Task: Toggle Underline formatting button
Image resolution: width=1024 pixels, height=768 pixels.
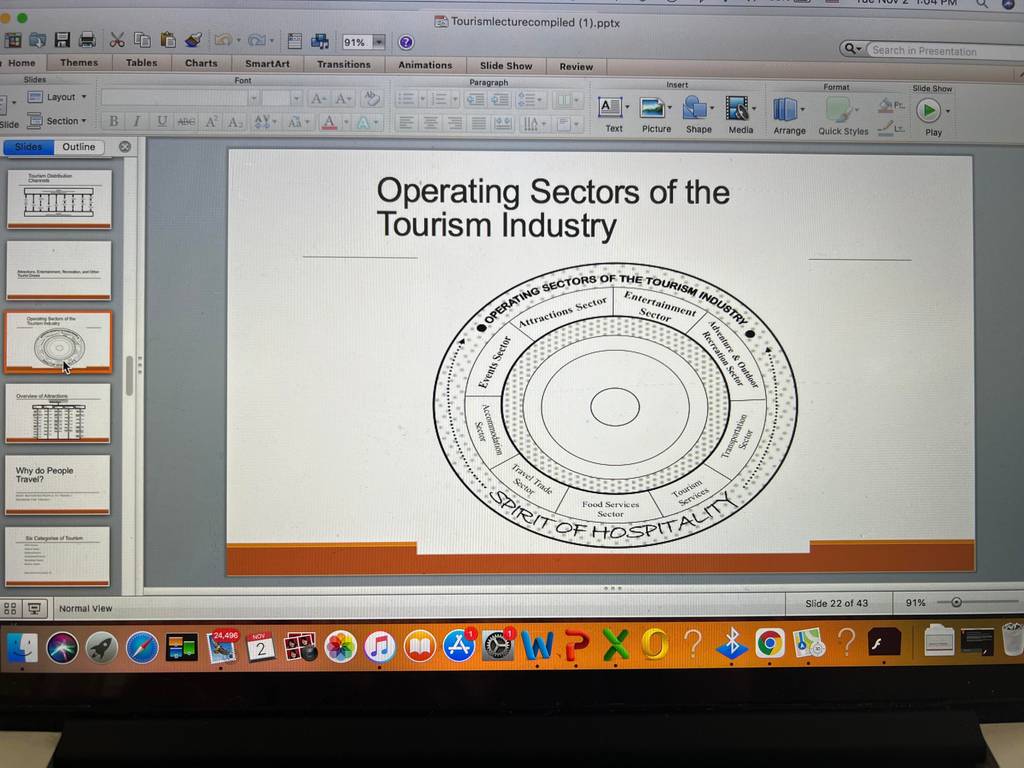Action: pos(161,121)
